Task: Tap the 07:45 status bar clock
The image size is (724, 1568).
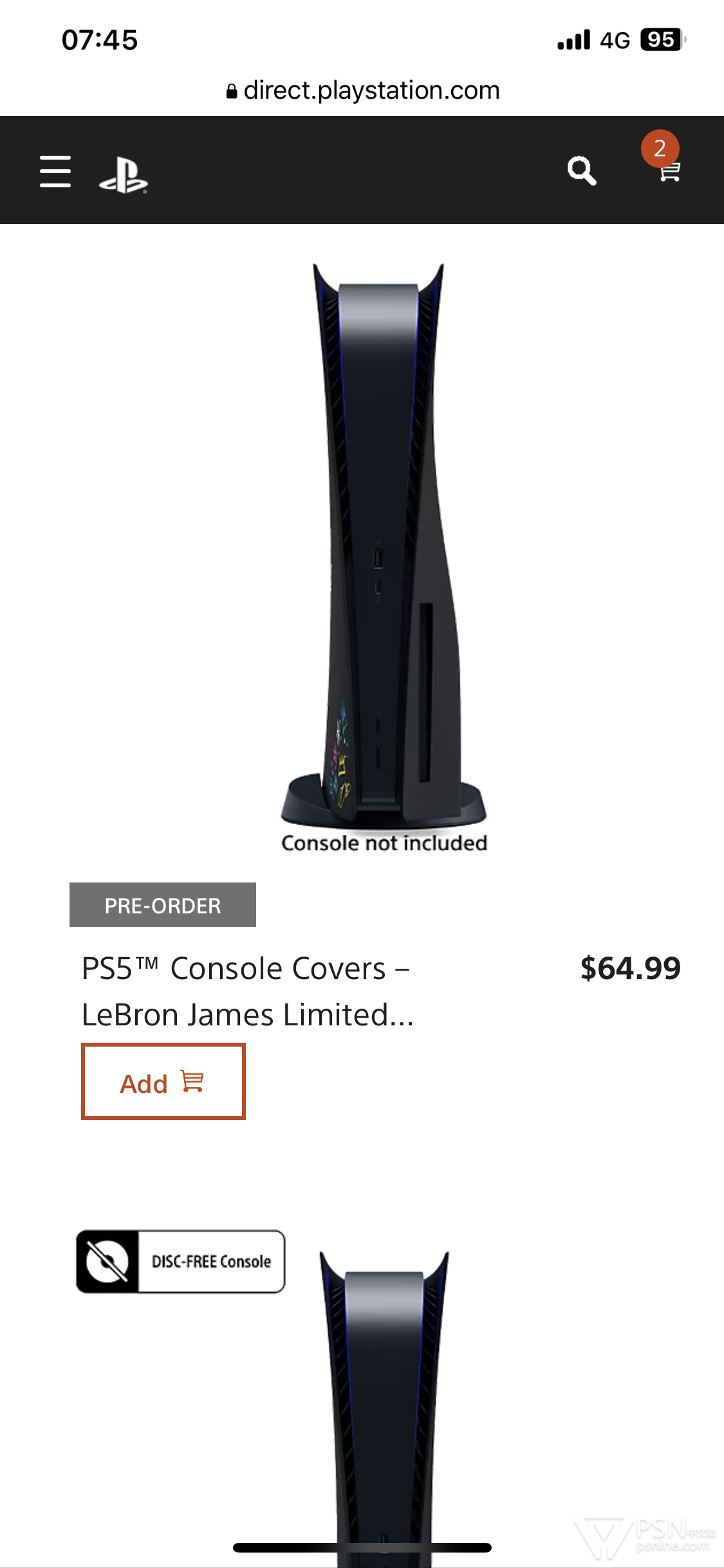Action: click(x=100, y=40)
